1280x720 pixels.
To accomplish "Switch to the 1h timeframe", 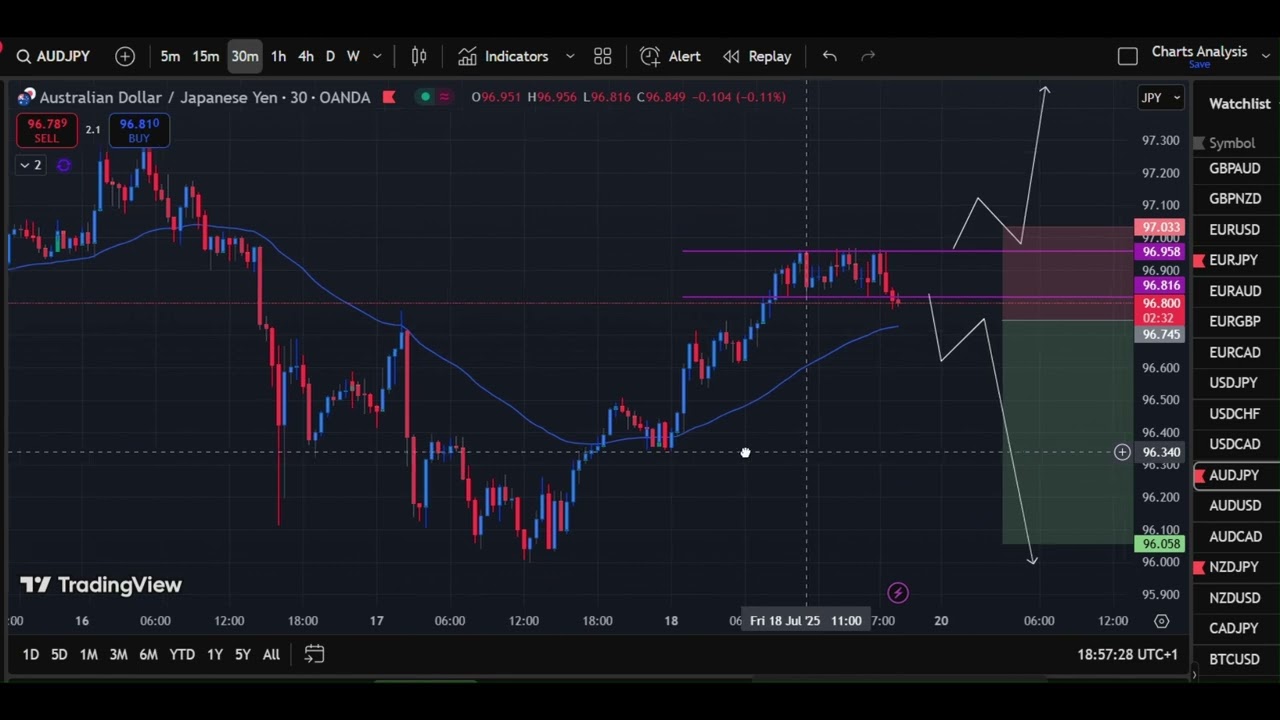I will point(278,57).
